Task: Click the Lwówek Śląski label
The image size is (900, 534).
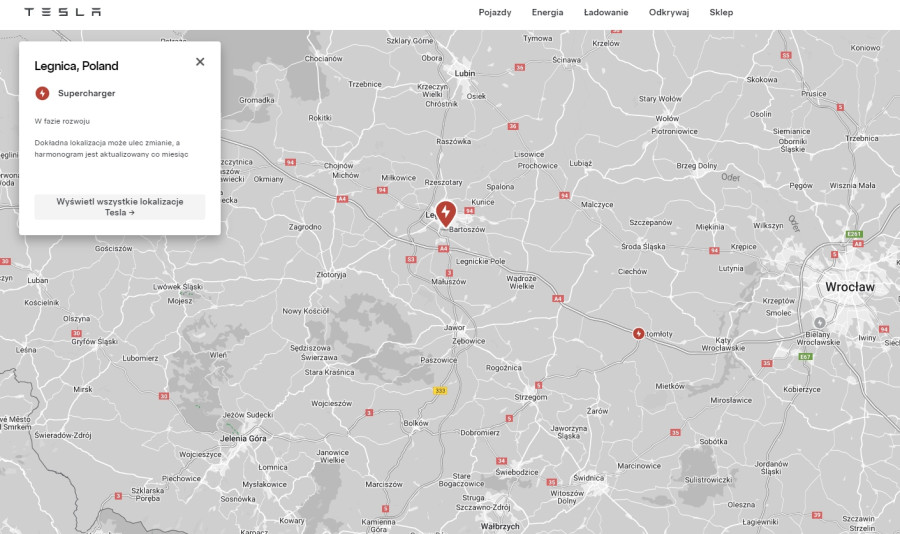Action: 177,287
